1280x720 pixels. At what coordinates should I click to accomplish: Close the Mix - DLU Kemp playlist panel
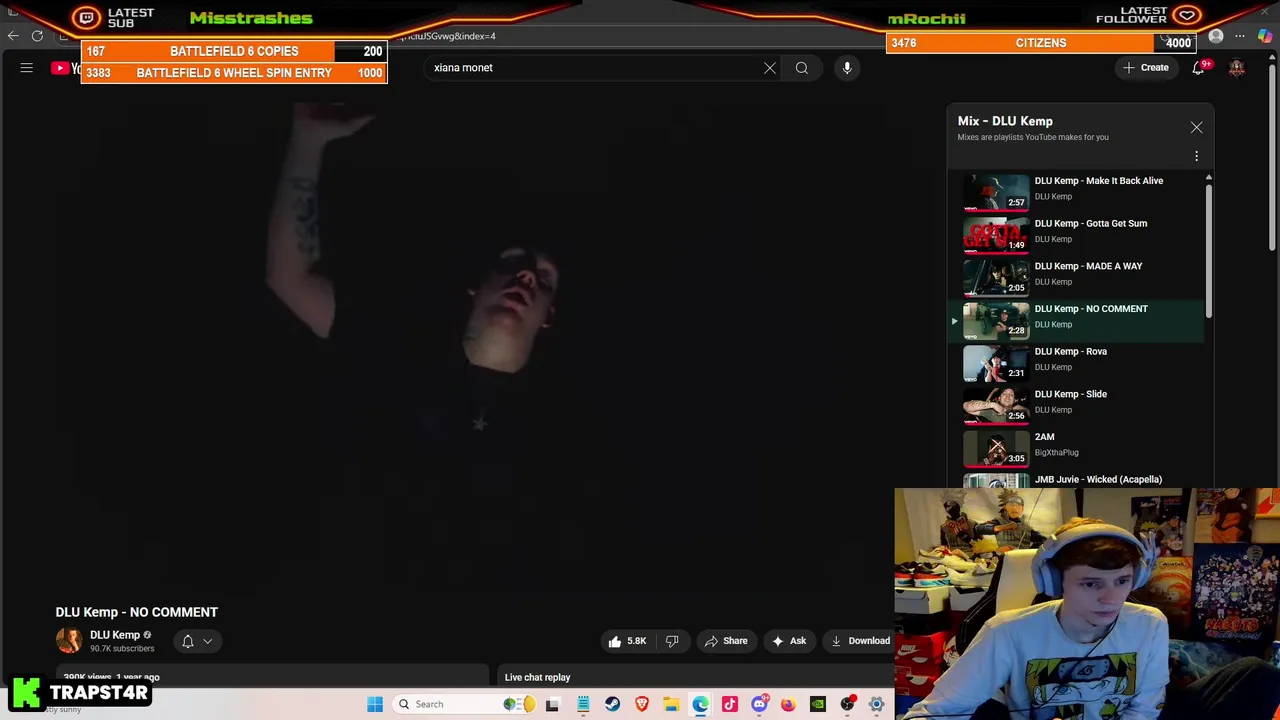tap(1196, 128)
